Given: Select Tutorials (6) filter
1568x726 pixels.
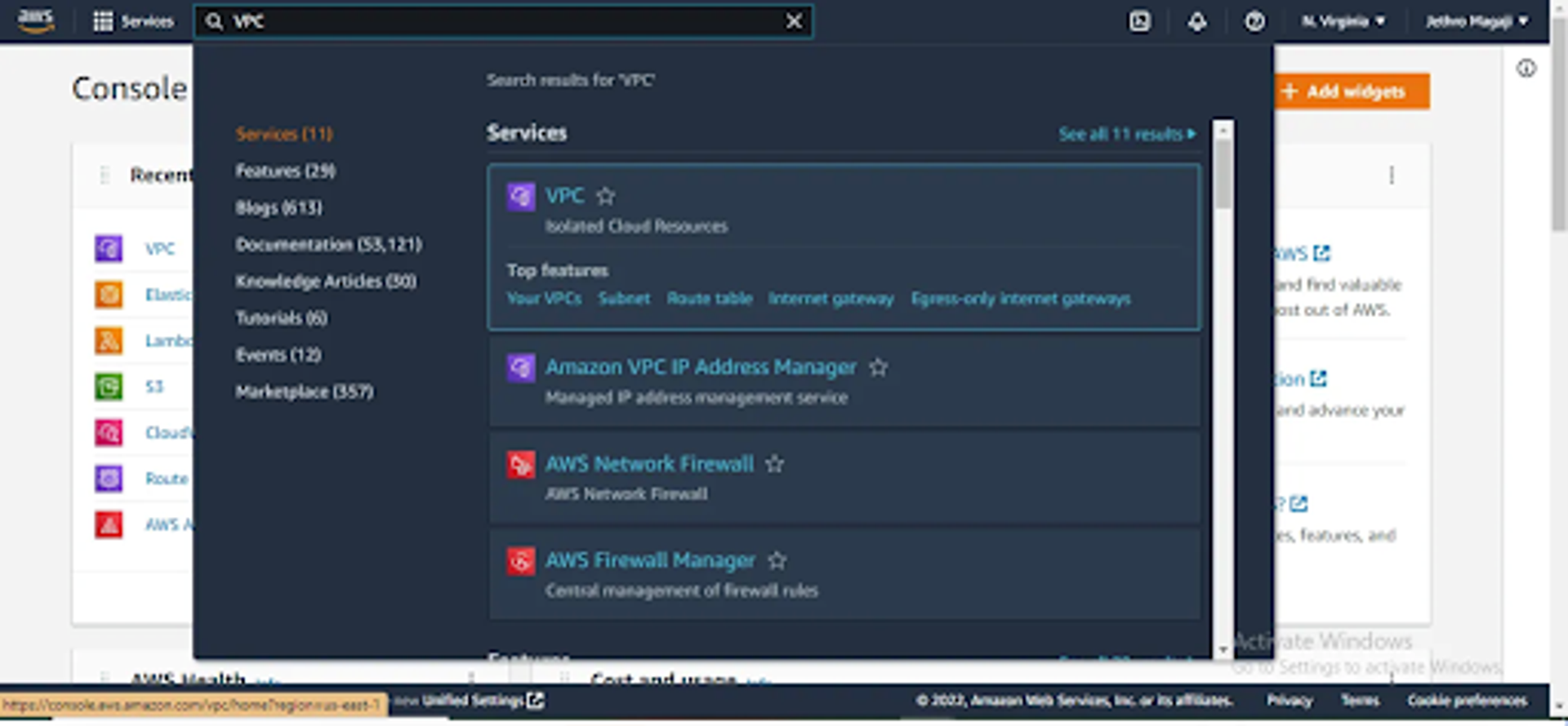Looking at the screenshot, I should [281, 318].
